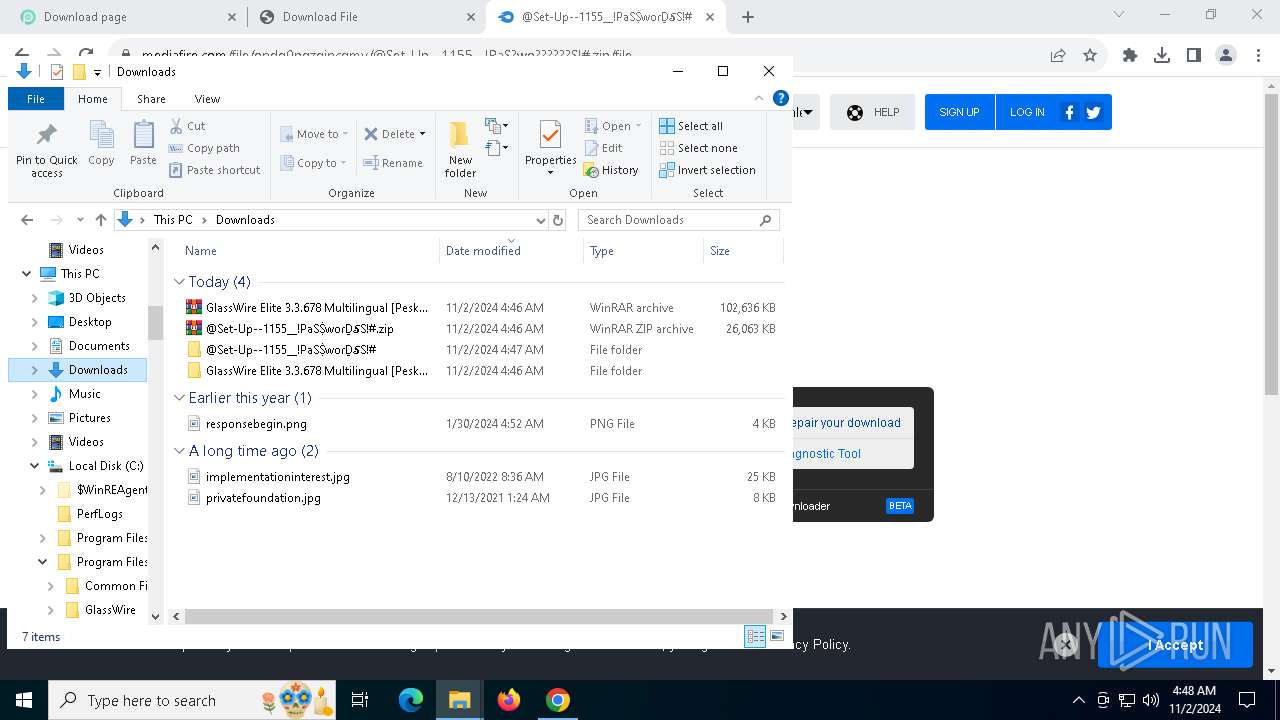Collapse the Local Disk (C:) tree node
Viewport: 1280px width, 720px height.
35,466
